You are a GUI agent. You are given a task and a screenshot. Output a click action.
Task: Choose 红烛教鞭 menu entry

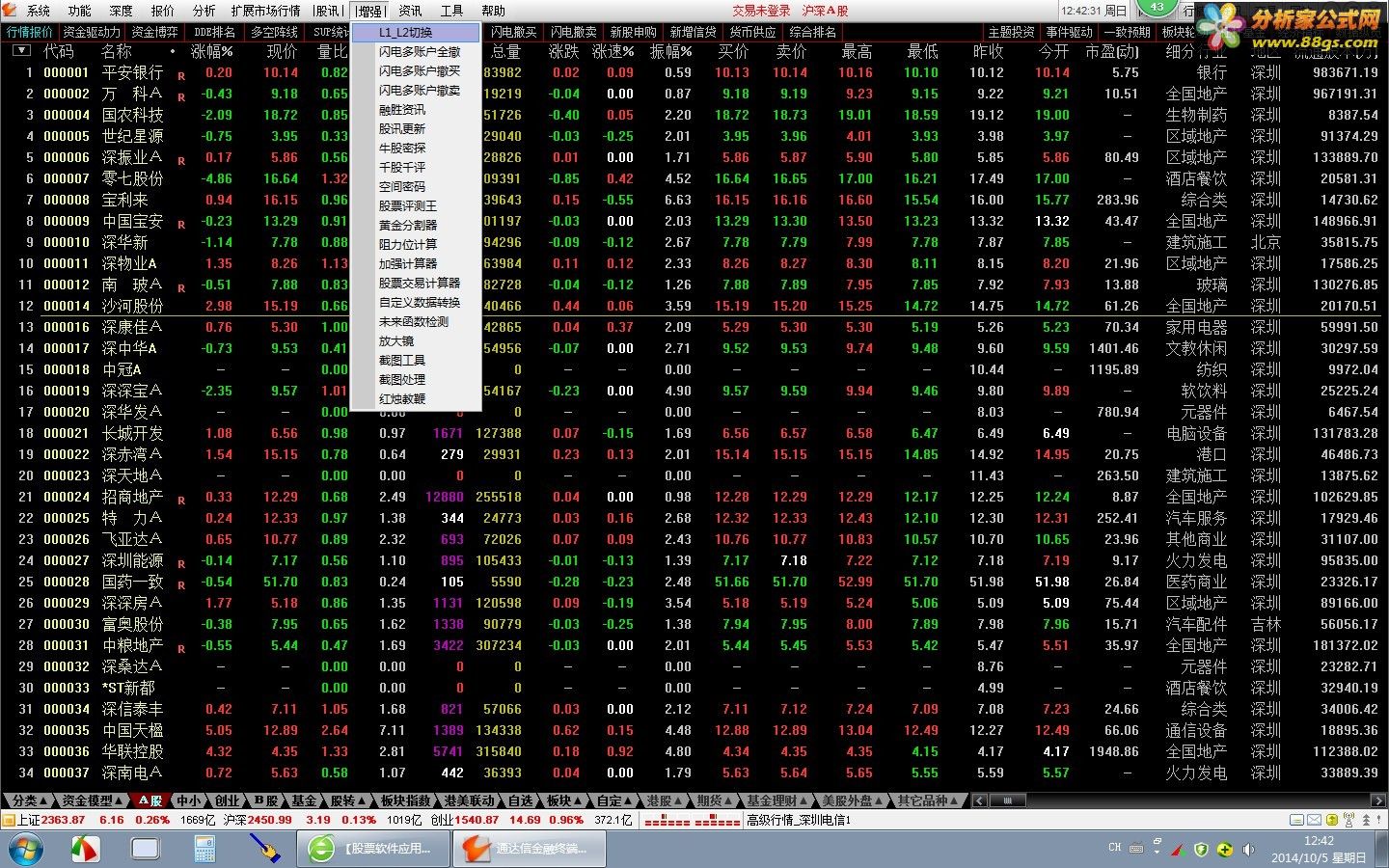pyautogui.click(x=416, y=398)
